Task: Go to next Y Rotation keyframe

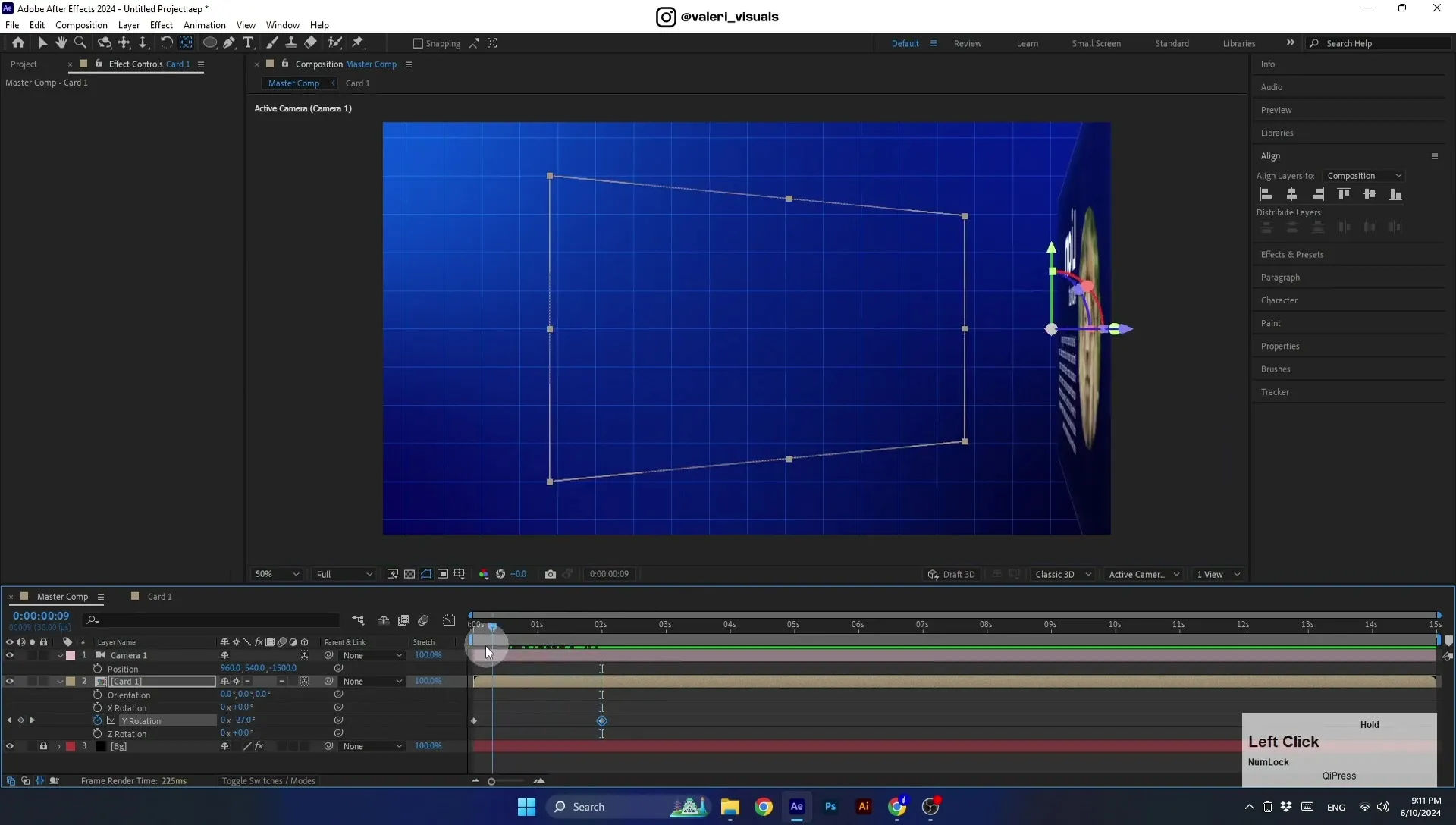Action: pos(33,720)
